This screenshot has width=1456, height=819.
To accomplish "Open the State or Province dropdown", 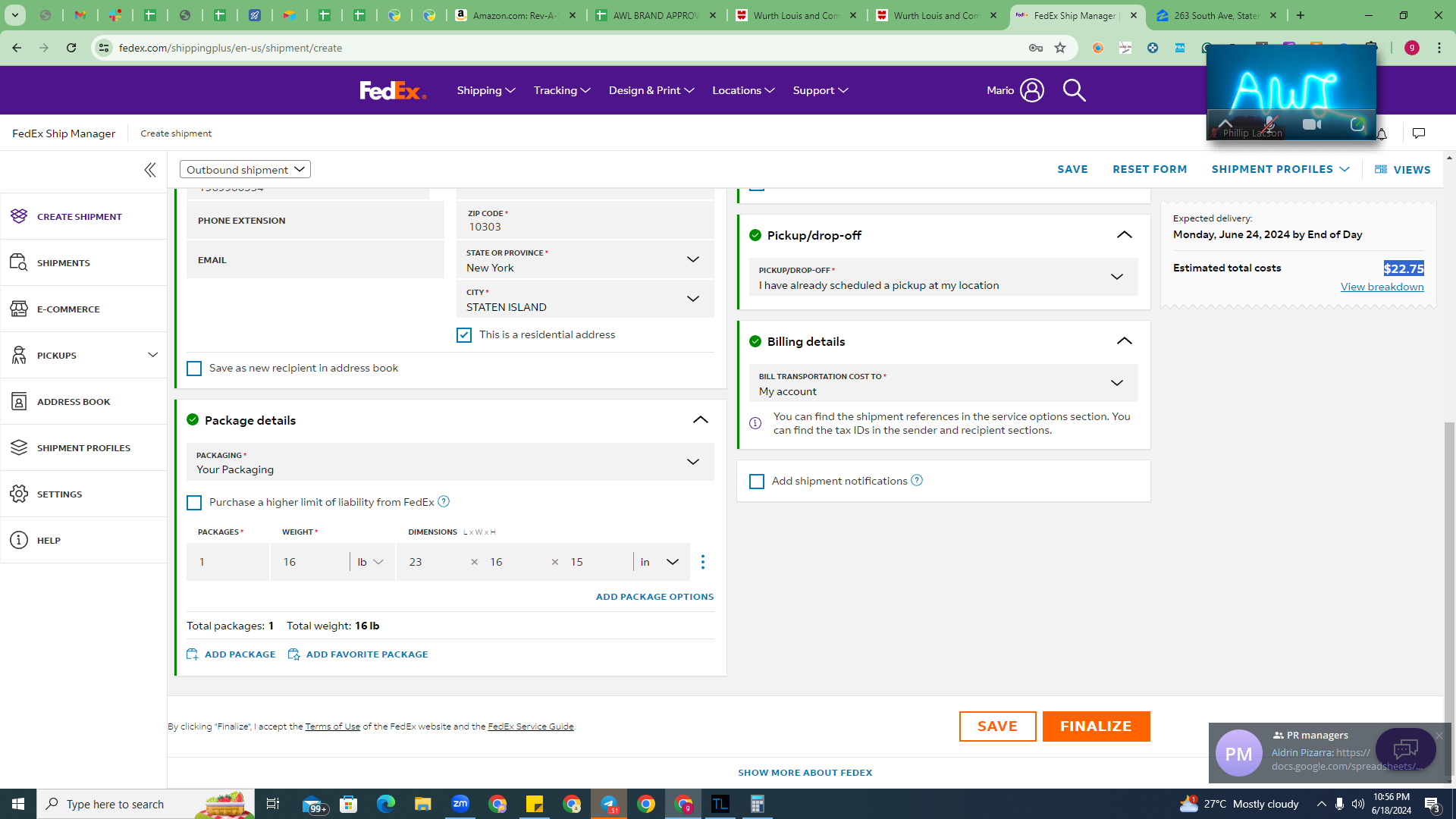I will tap(585, 260).
